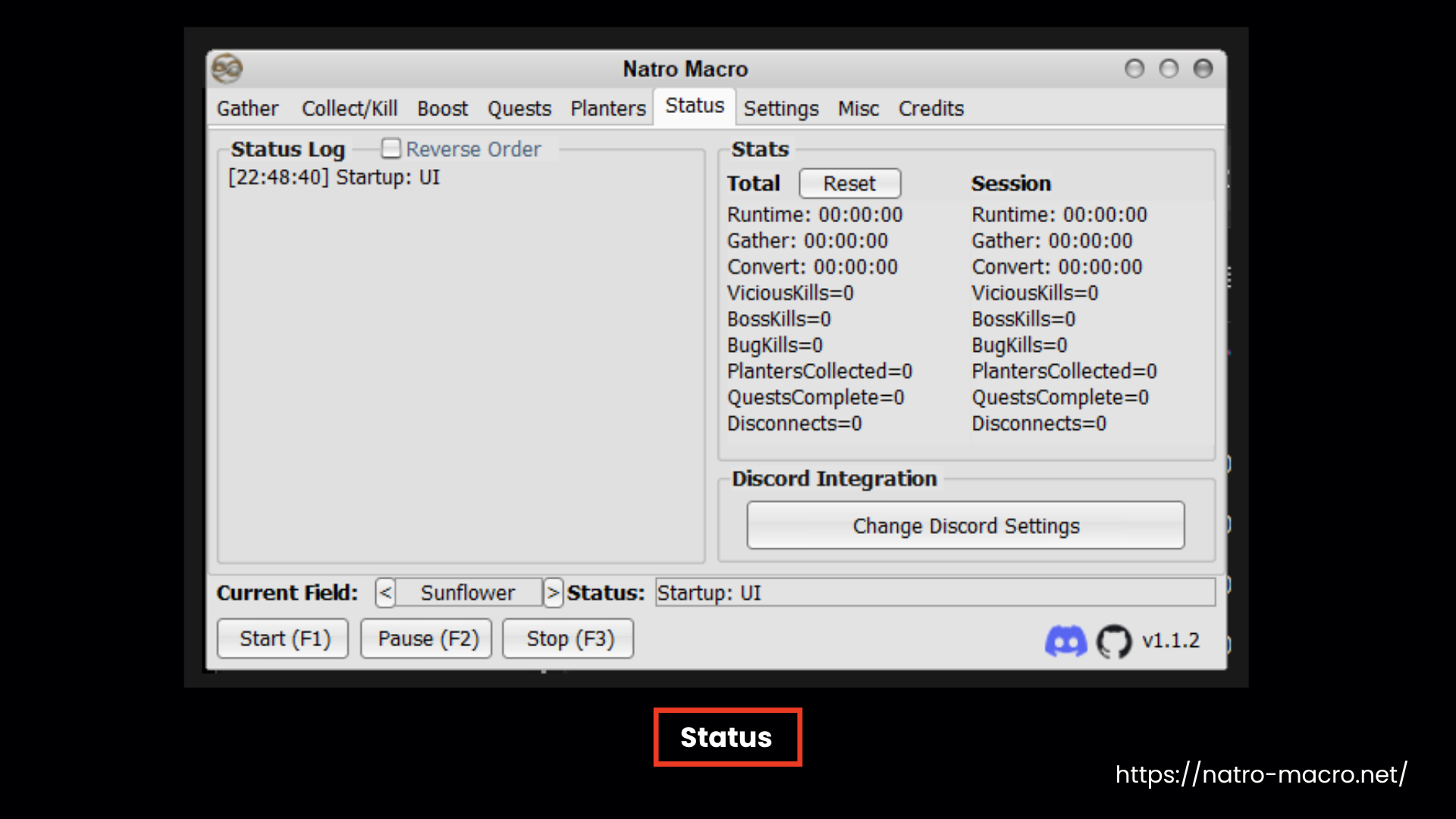Click Total 'Gather: 00:00:00' stat

click(x=808, y=241)
